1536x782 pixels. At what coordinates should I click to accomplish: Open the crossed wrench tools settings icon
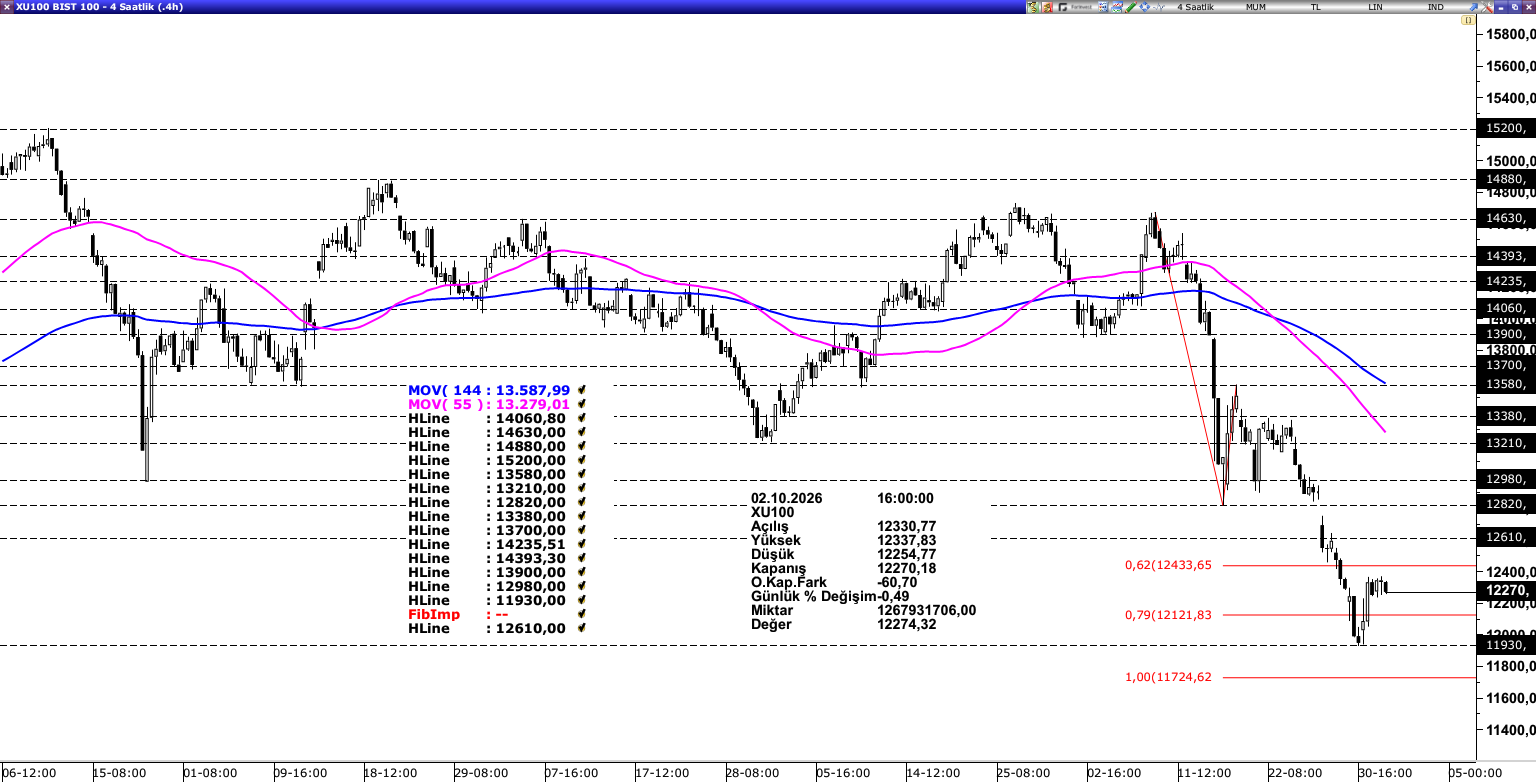1487,7
